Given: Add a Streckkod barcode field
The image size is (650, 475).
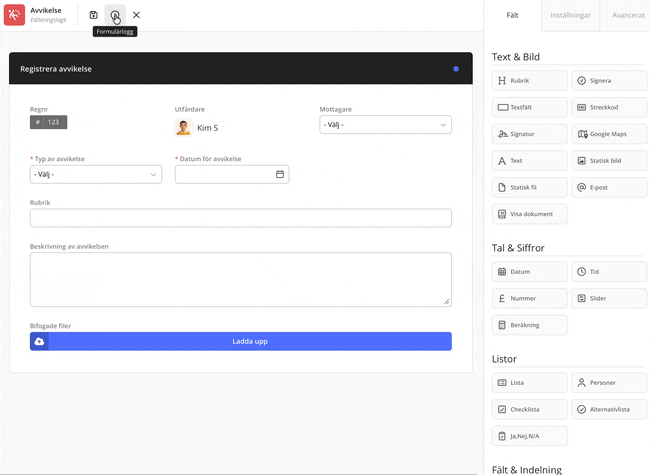Looking at the screenshot, I should pos(610,106).
